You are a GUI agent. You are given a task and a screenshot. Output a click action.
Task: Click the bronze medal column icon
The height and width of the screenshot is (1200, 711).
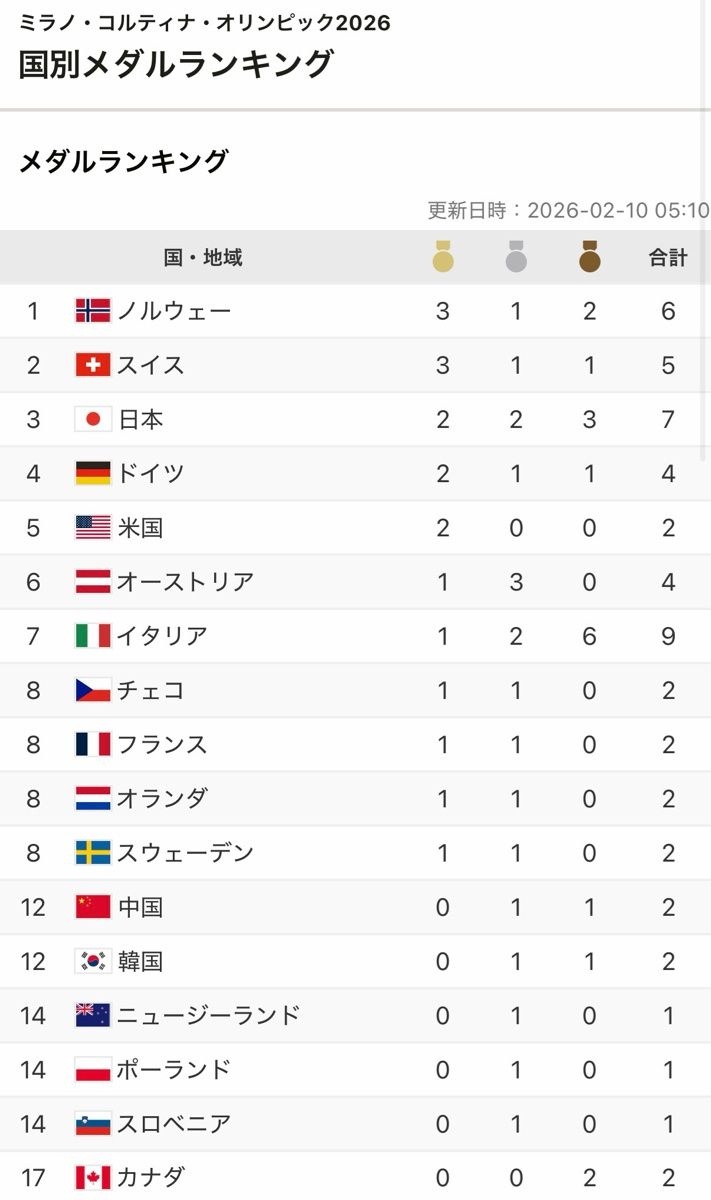click(x=590, y=258)
